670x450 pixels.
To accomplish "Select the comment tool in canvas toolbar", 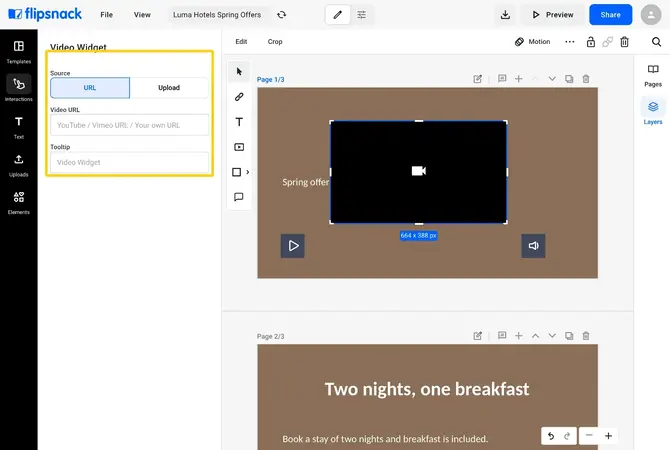I will [239, 197].
